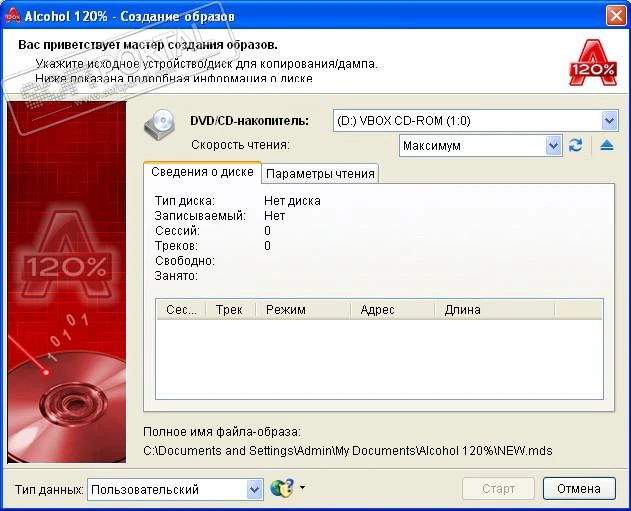Open the DVD/CD-накопитель drive dropdown
The height and width of the screenshot is (511, 631).
[x=610, y=121]
